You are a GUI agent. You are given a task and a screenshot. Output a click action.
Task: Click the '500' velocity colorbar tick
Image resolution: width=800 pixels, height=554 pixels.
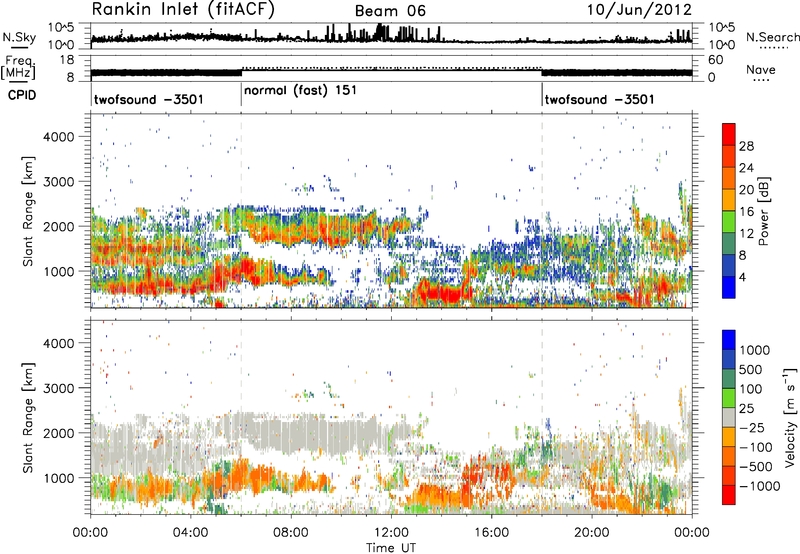click(751, 369)
